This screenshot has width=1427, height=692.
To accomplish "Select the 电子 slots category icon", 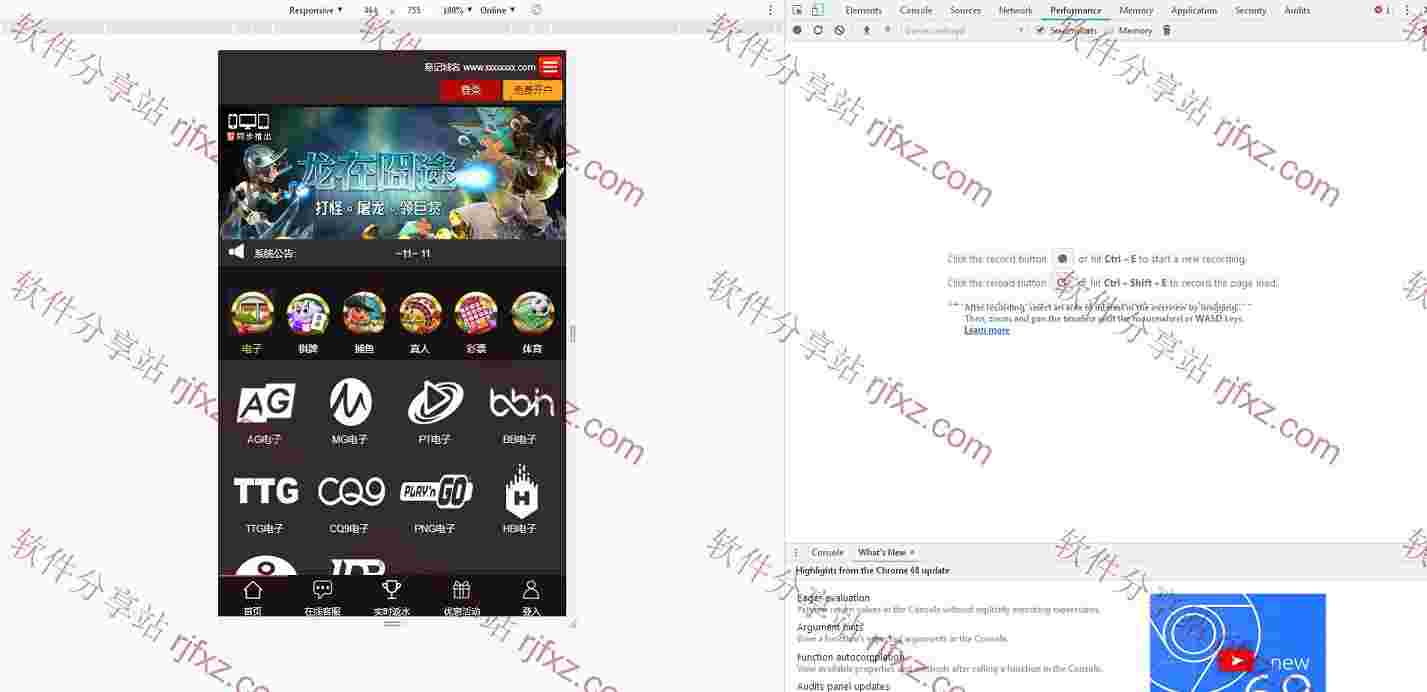I will pos(252,313).
